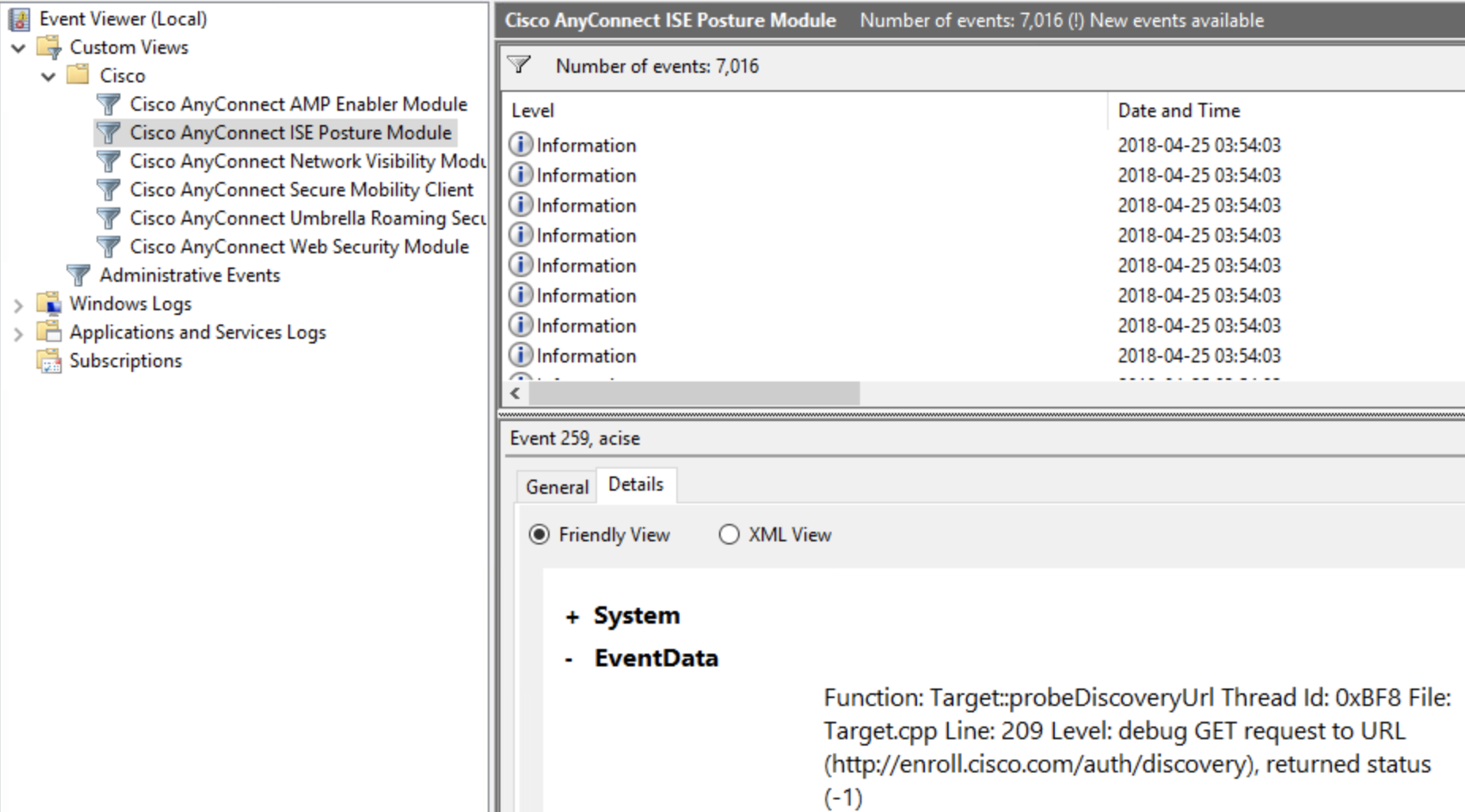Switch to the General tab
Image resolution: width=1465 pixels, height=812 pixels.
pyautogui.click(x=557, y=487)
